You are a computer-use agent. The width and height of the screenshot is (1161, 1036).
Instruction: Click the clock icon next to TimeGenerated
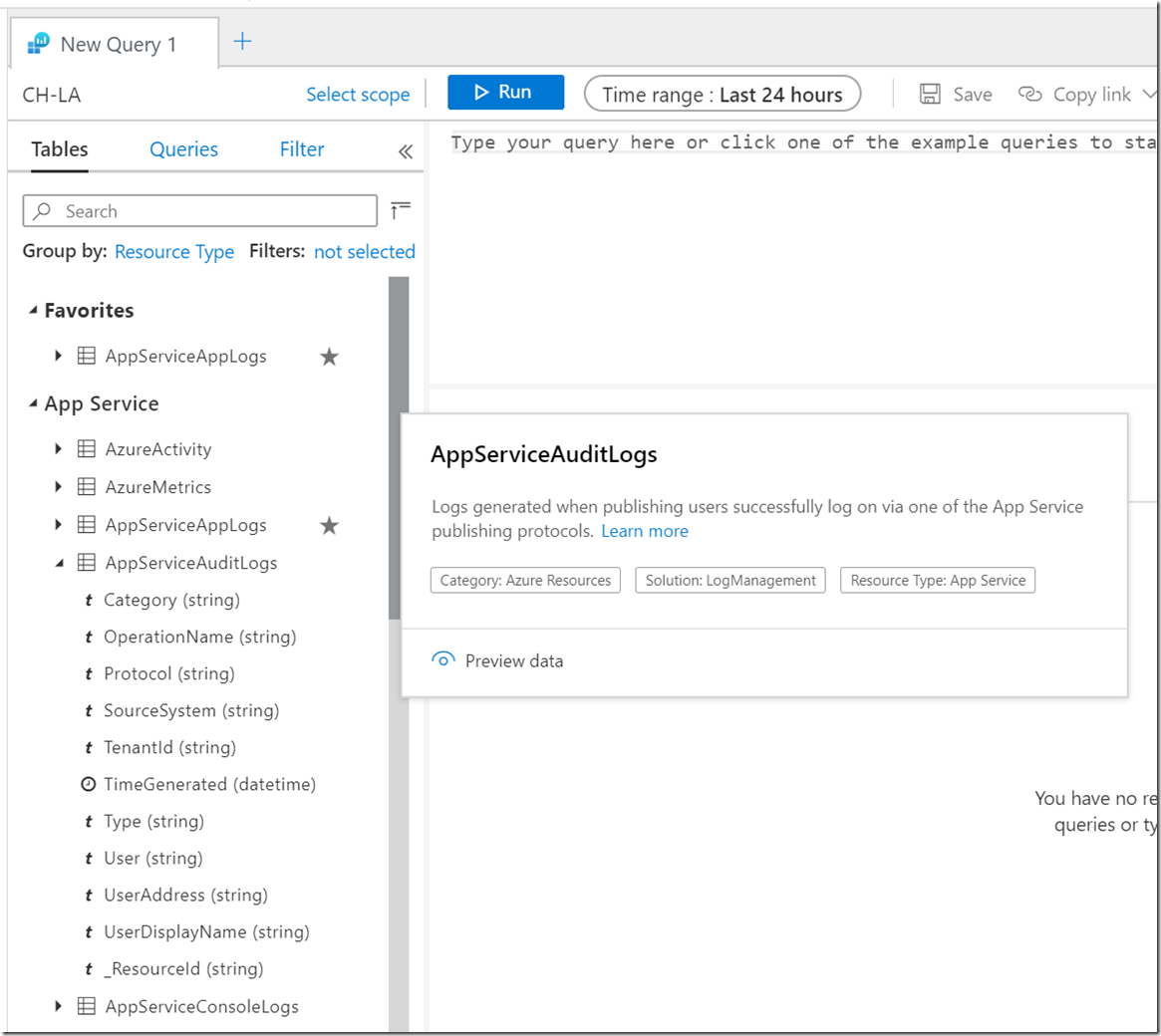(x=88, y=784)
